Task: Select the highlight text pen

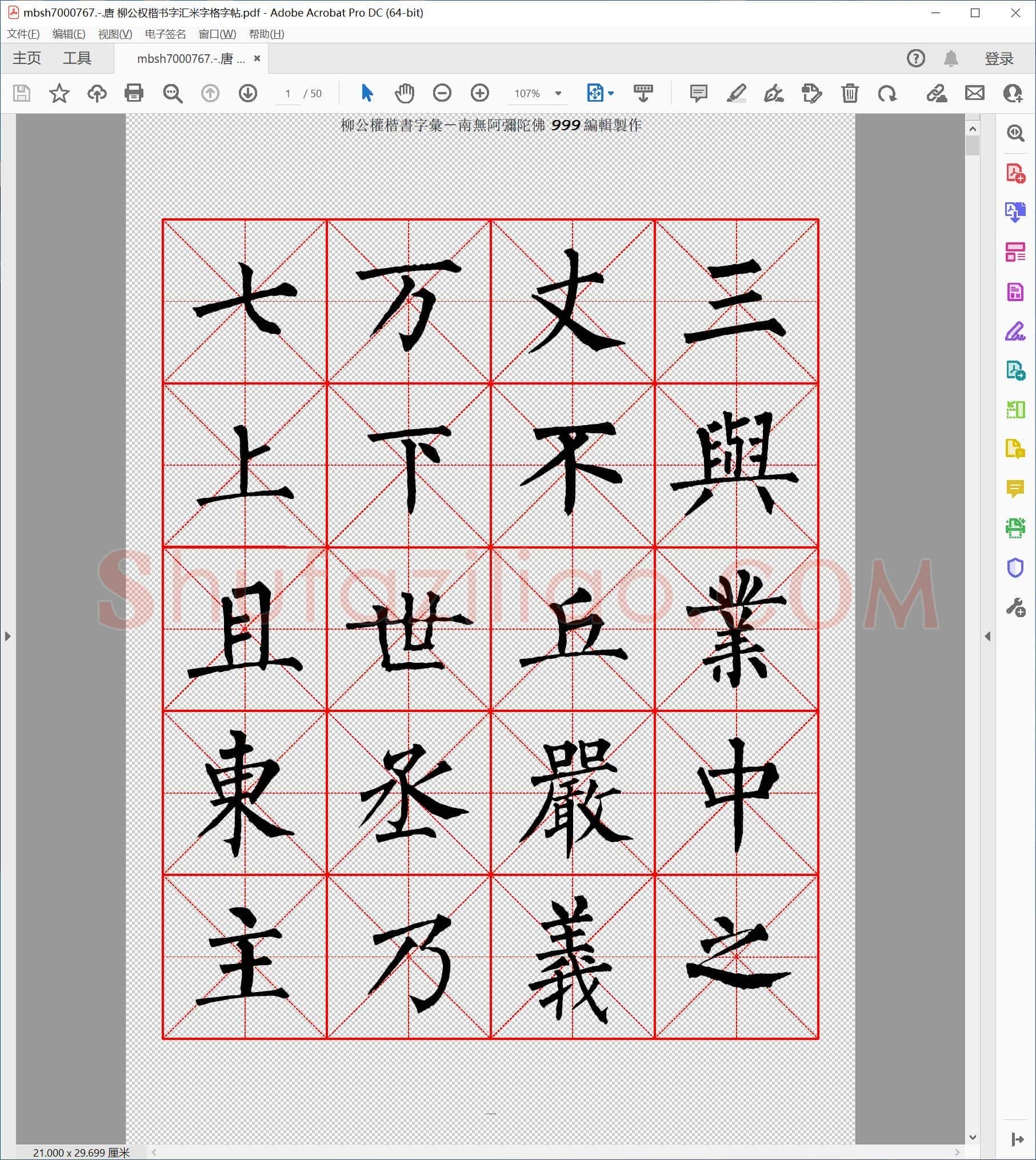Action: [736, 93]
